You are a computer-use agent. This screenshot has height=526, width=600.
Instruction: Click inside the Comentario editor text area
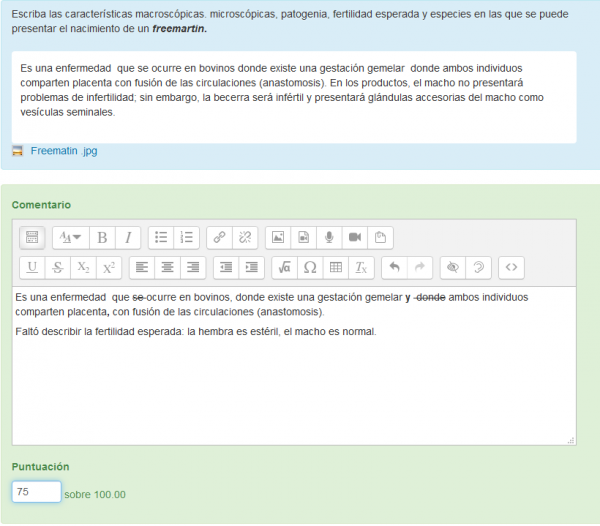coord(294,366)
